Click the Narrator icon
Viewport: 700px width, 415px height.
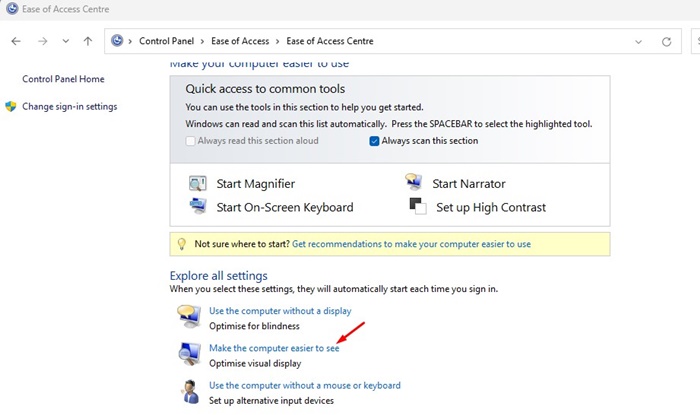[413, 181]
